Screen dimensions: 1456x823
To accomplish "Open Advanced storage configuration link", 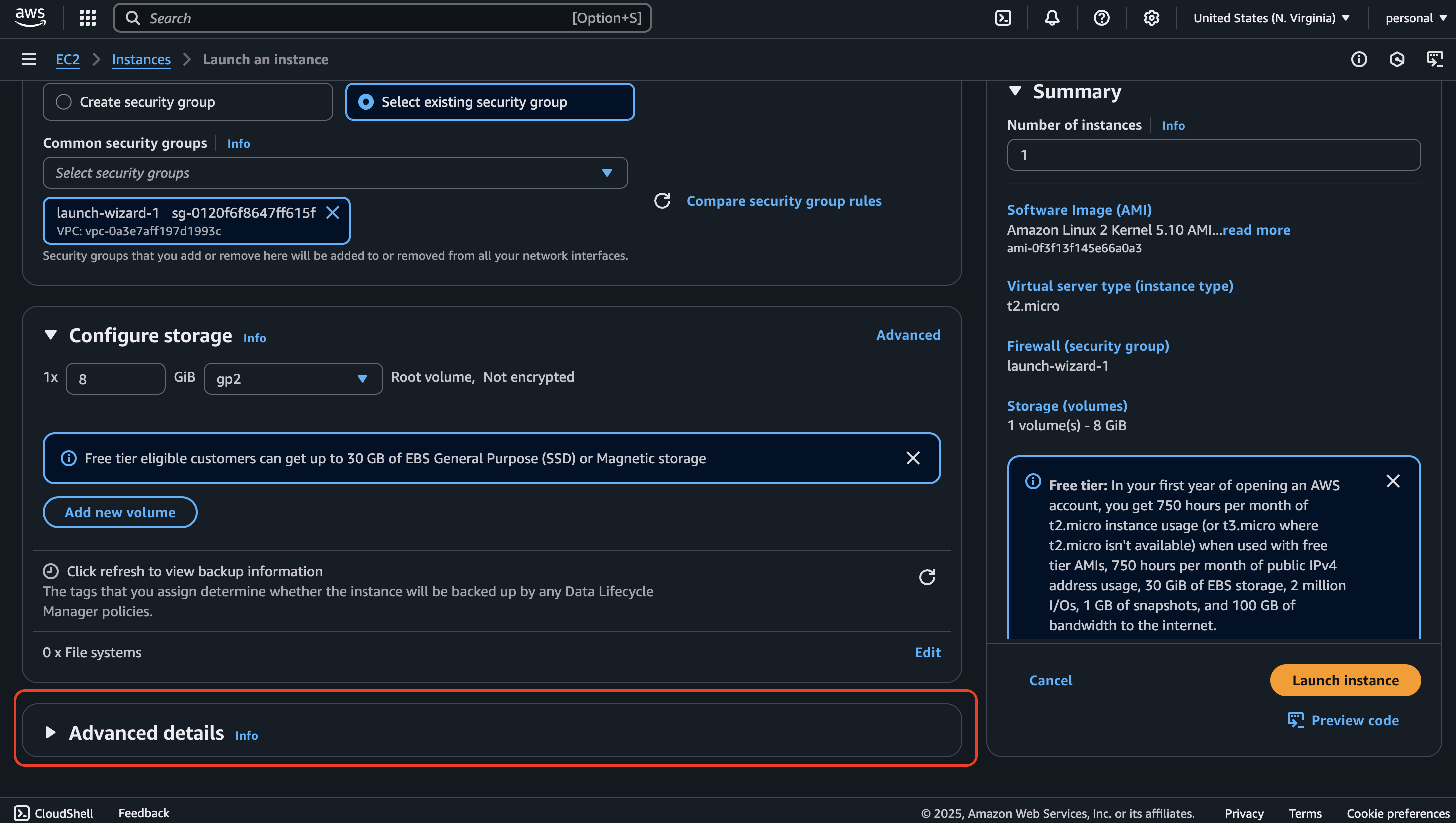I will [x=908, y=335].
